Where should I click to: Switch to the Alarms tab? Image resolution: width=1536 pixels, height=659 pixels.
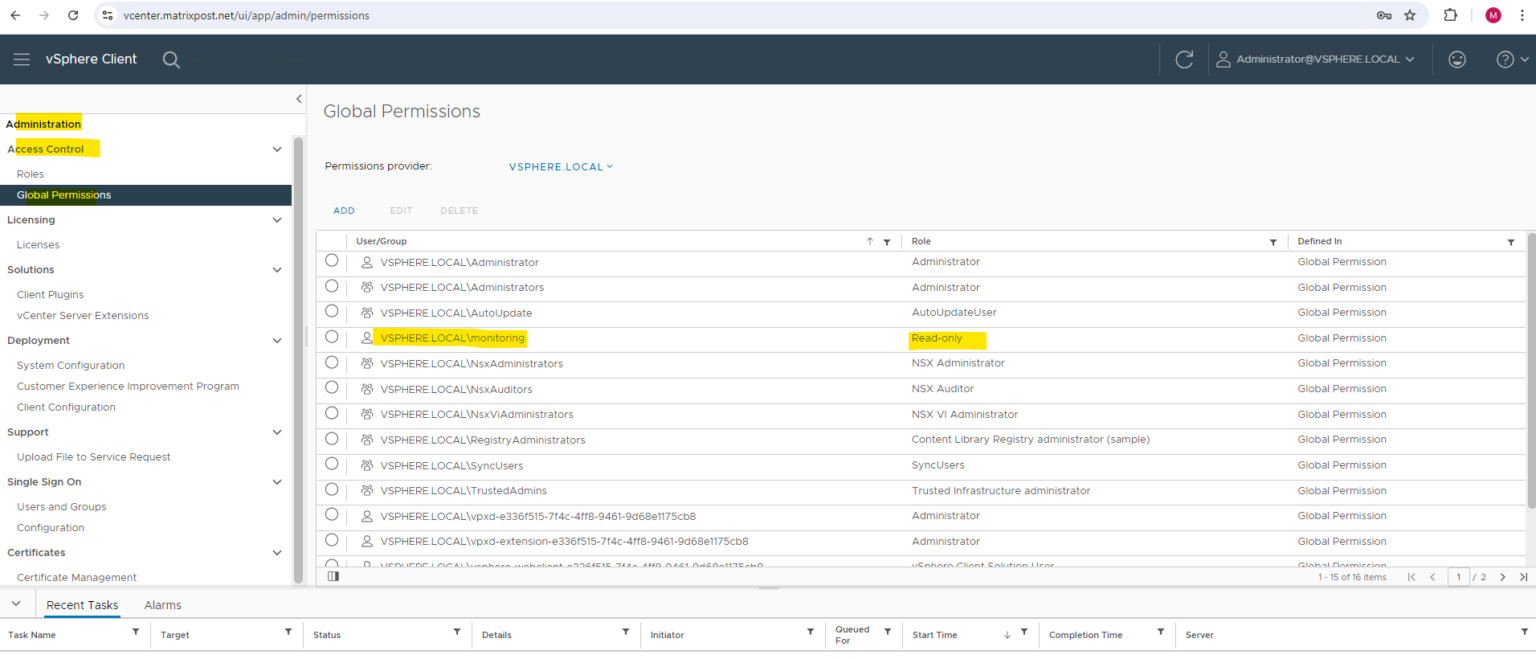pos(162,604)
